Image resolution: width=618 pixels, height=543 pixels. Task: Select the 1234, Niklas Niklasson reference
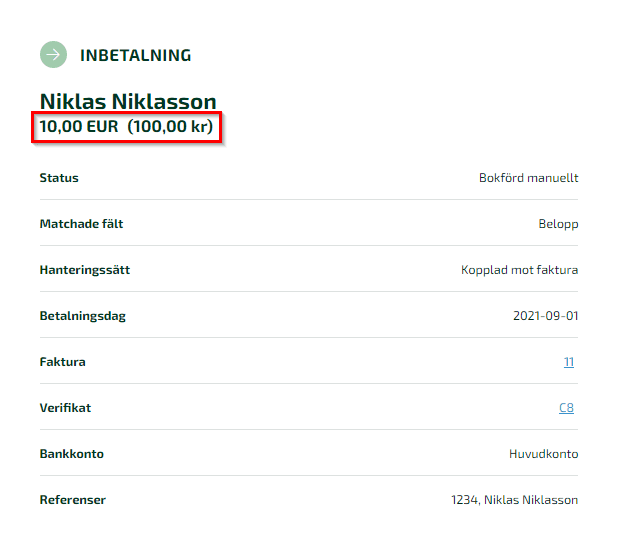click(x=514, y=500)
